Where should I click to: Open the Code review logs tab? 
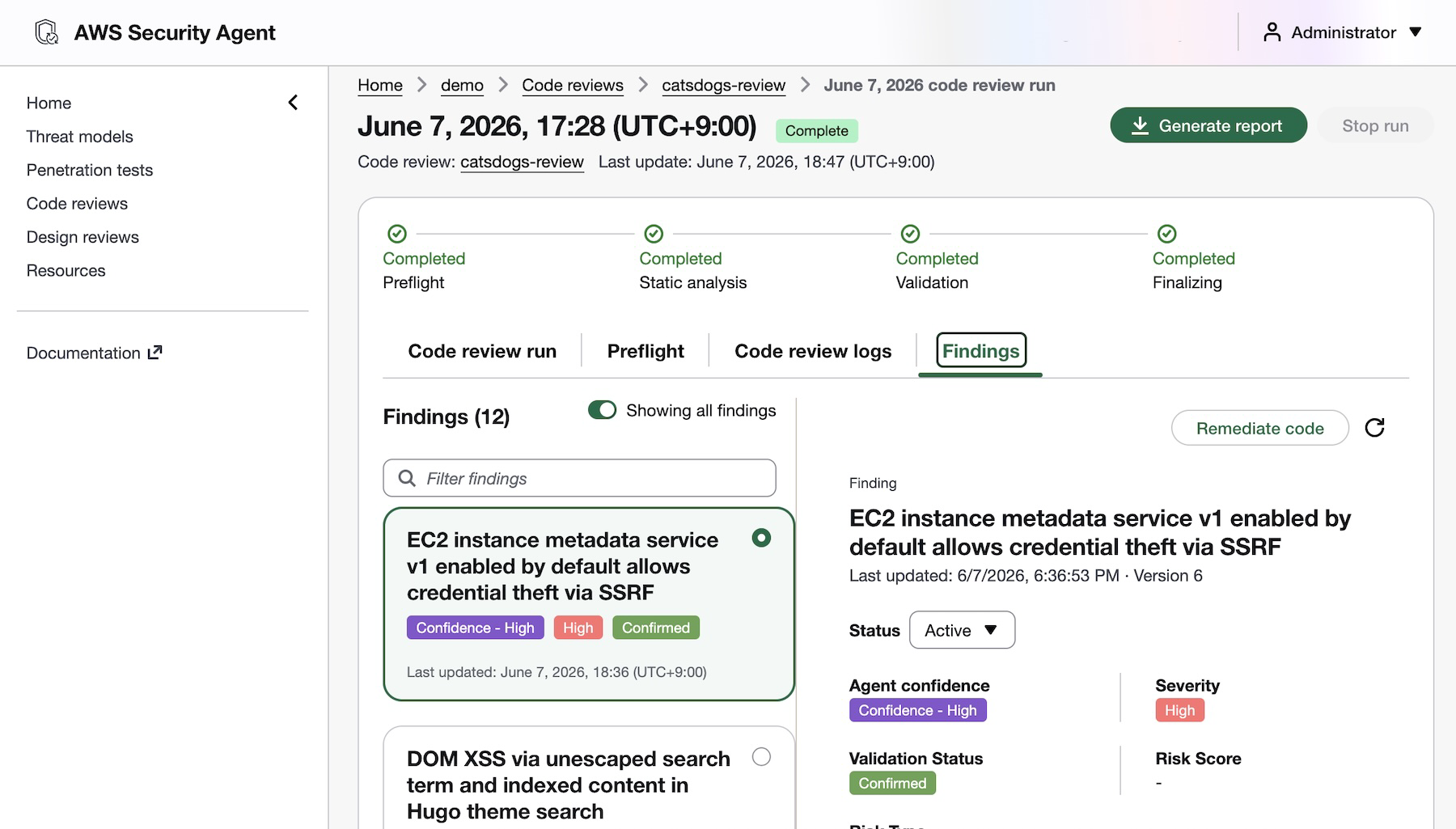(813, 351)
